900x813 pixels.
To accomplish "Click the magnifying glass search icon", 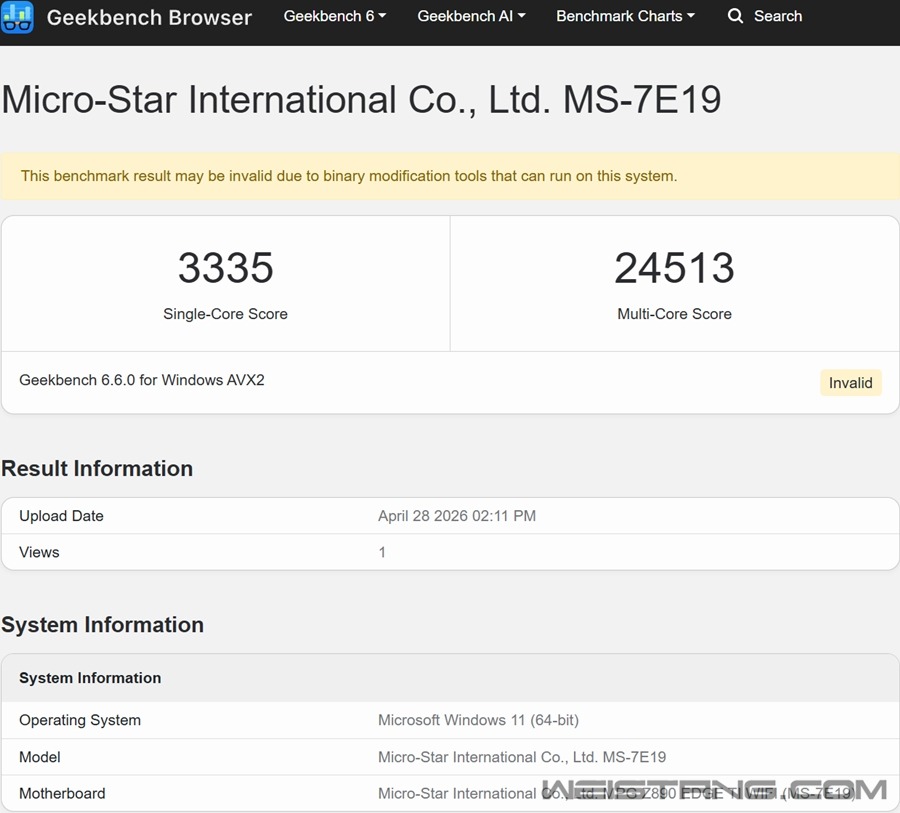I will [x=735, y=16].
